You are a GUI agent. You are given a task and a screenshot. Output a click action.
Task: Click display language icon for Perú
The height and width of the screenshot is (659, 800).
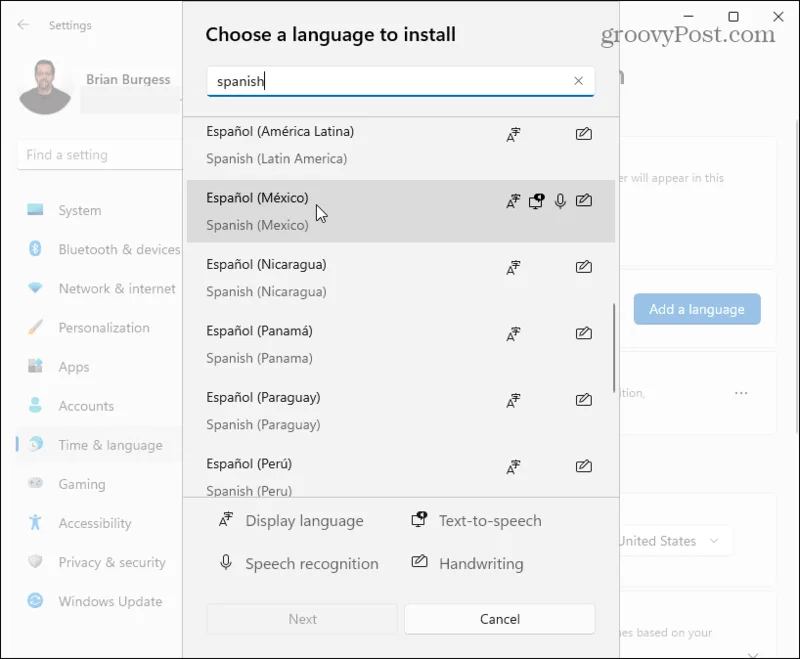pyautogui.click(x=513, y=467)
